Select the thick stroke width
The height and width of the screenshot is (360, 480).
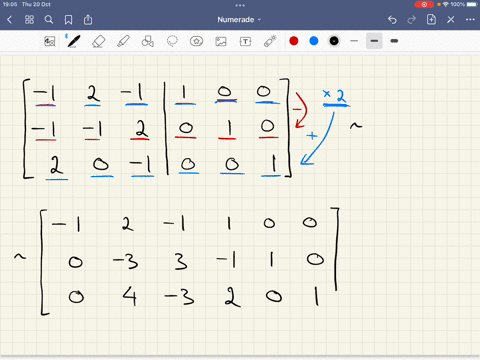click(394, 41)
